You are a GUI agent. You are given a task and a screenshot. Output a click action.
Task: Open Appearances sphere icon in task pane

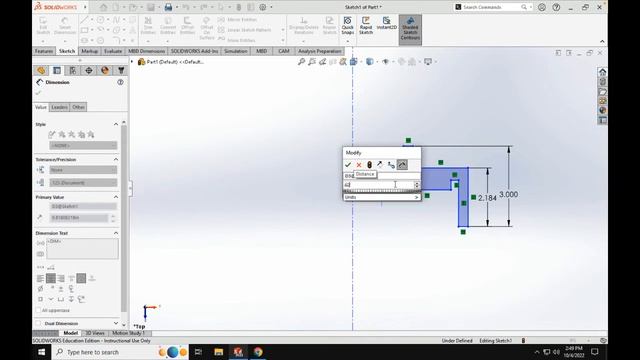pos(602,111)
